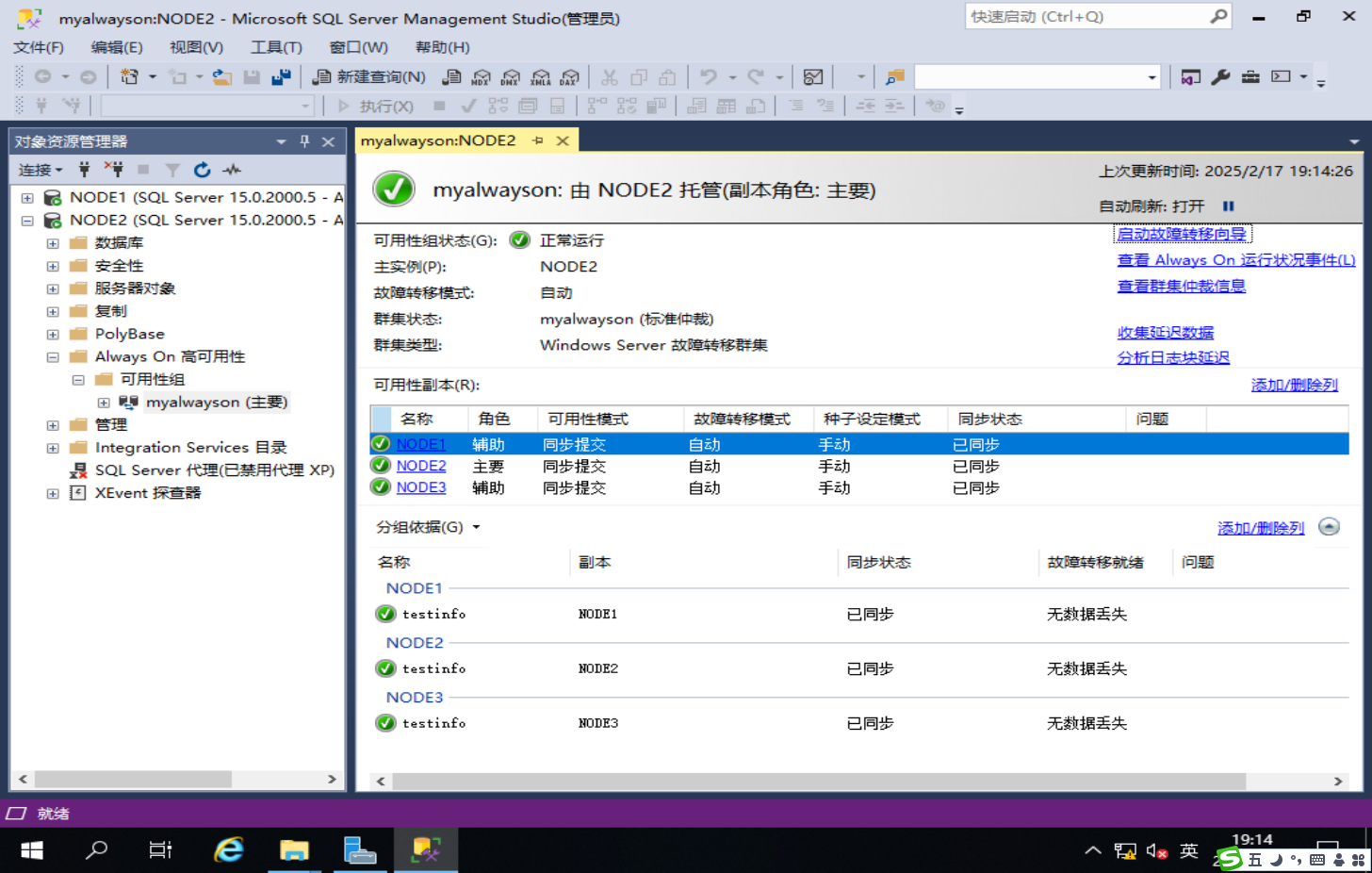Click the 收集延迟数据 link
Viewport: 1372px width, 873px height.
(1166, 332)
